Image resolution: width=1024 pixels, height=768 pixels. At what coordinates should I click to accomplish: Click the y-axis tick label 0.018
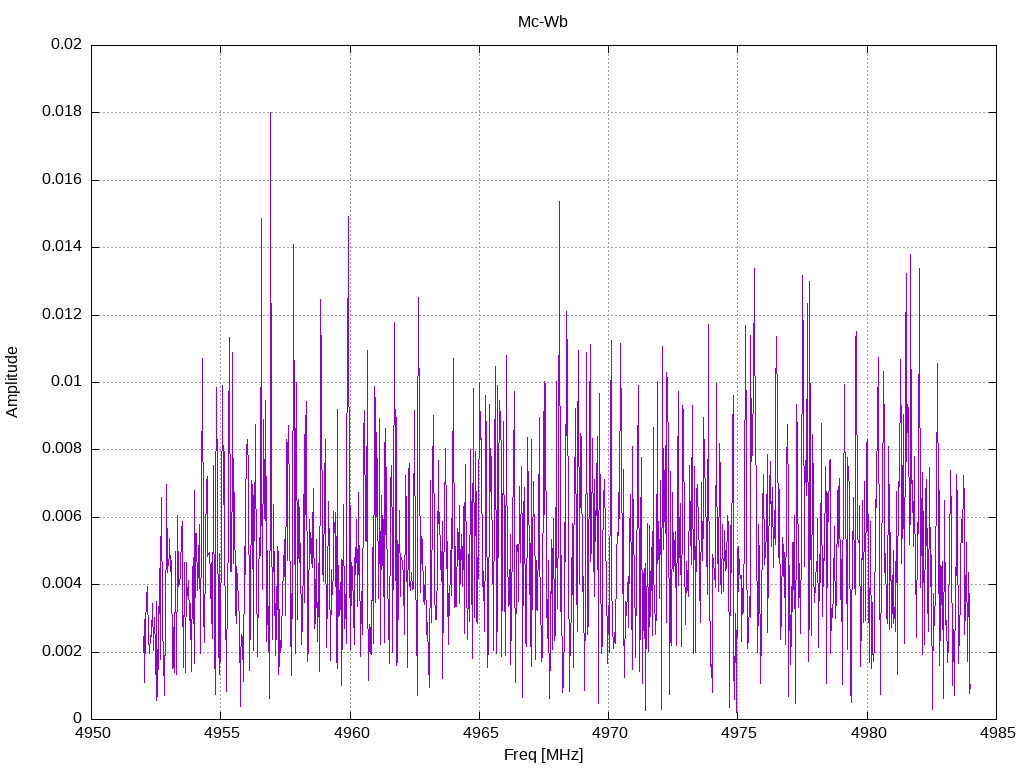point(62,112)
